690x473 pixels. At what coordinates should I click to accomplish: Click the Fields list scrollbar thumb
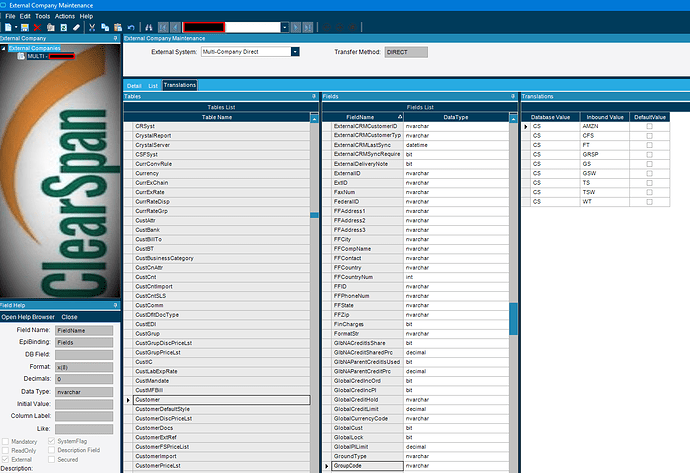point(513,319)
